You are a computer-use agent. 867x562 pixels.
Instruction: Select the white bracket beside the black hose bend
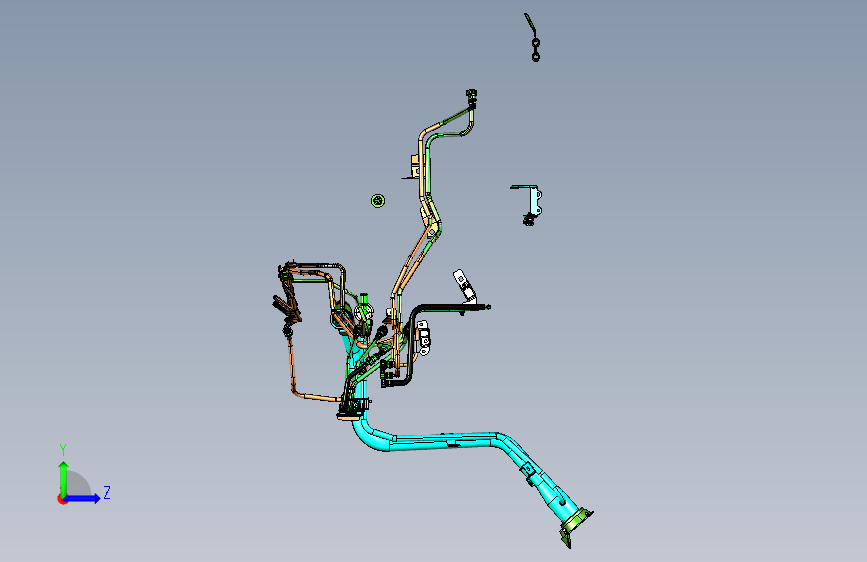pyautogui.click(x=424, y=338)
